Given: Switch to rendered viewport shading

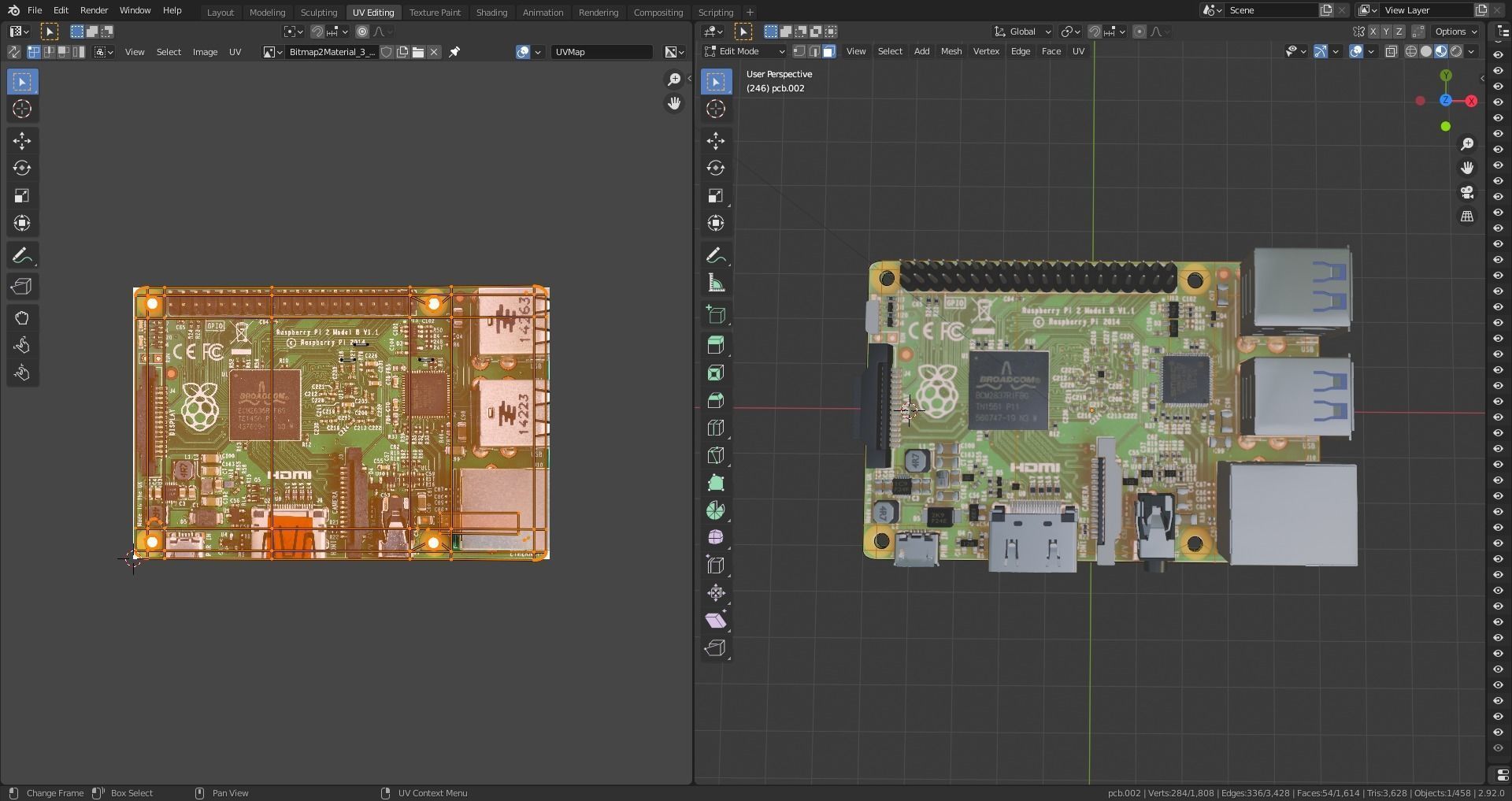Looking at the screenshot, I should tap(1456, 51).
